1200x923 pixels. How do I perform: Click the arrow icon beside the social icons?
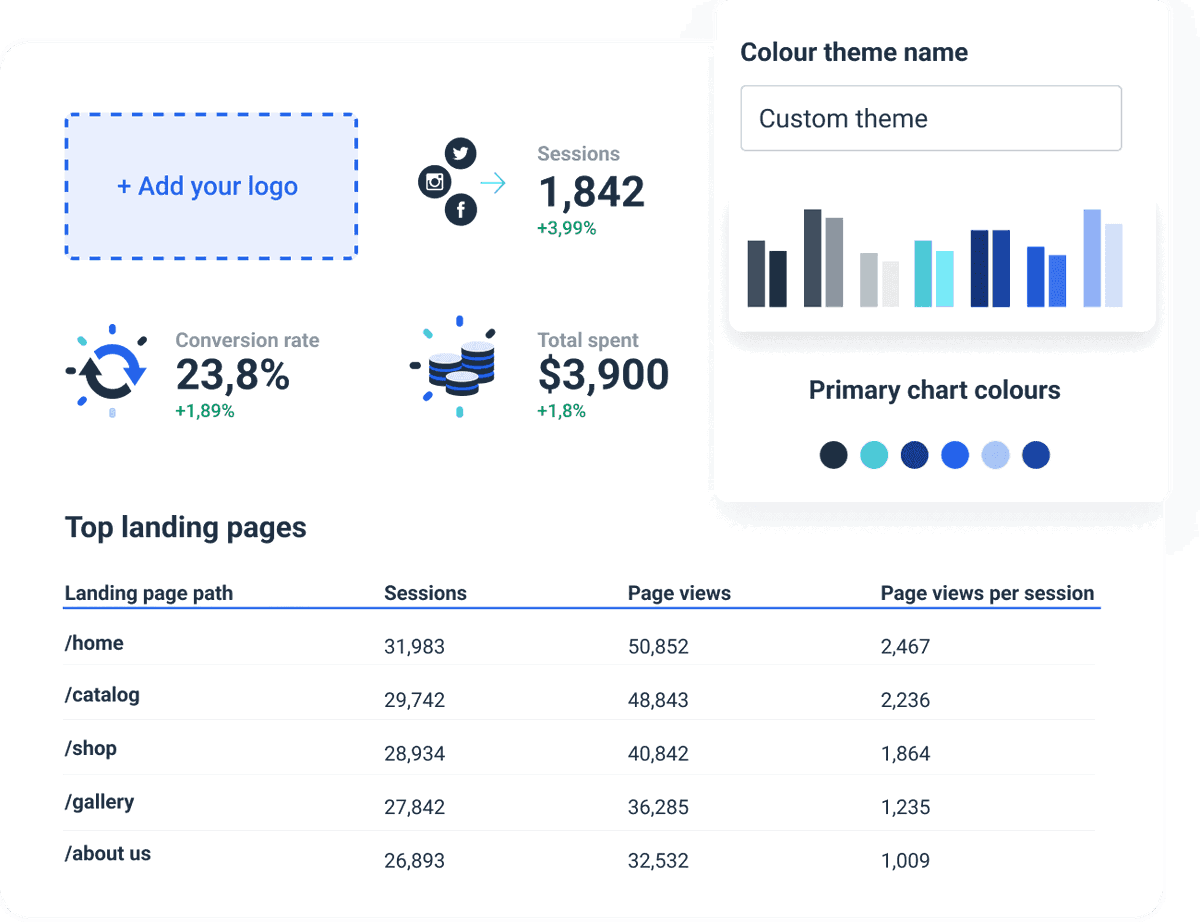[x=493, y=183]
